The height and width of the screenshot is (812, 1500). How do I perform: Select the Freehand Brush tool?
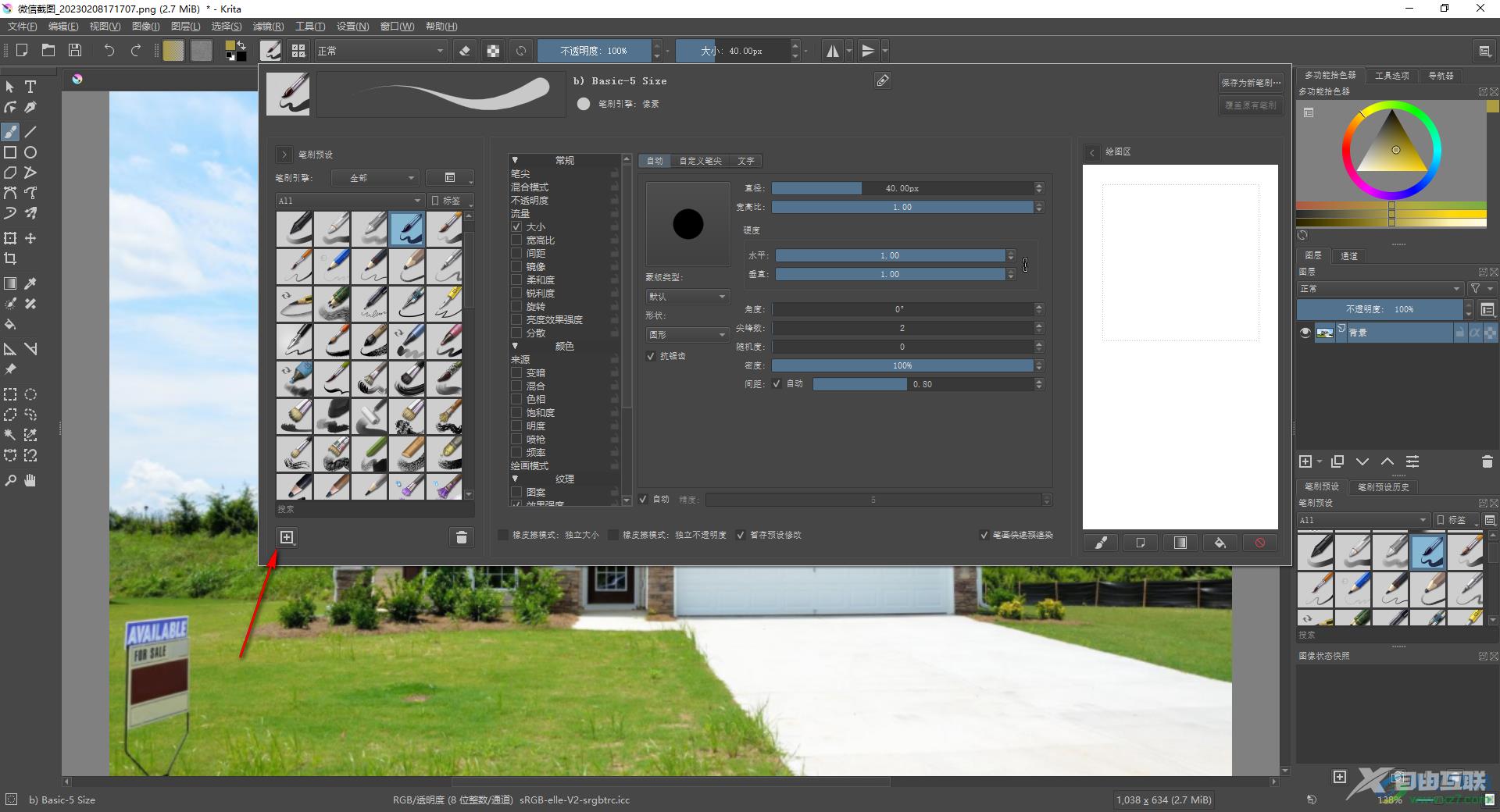pos(10,132)
